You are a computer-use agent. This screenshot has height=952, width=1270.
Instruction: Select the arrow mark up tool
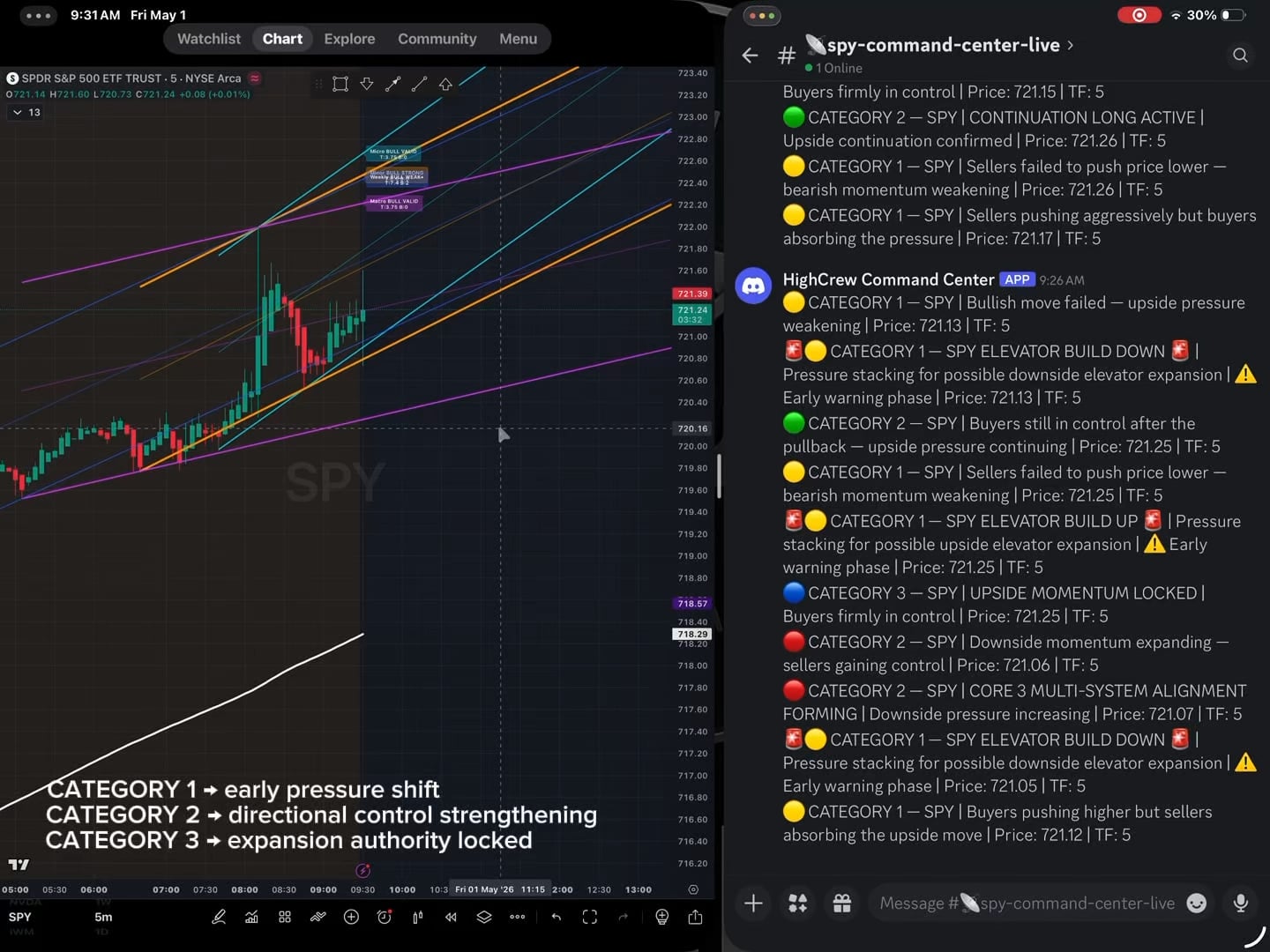pos(445,84)
